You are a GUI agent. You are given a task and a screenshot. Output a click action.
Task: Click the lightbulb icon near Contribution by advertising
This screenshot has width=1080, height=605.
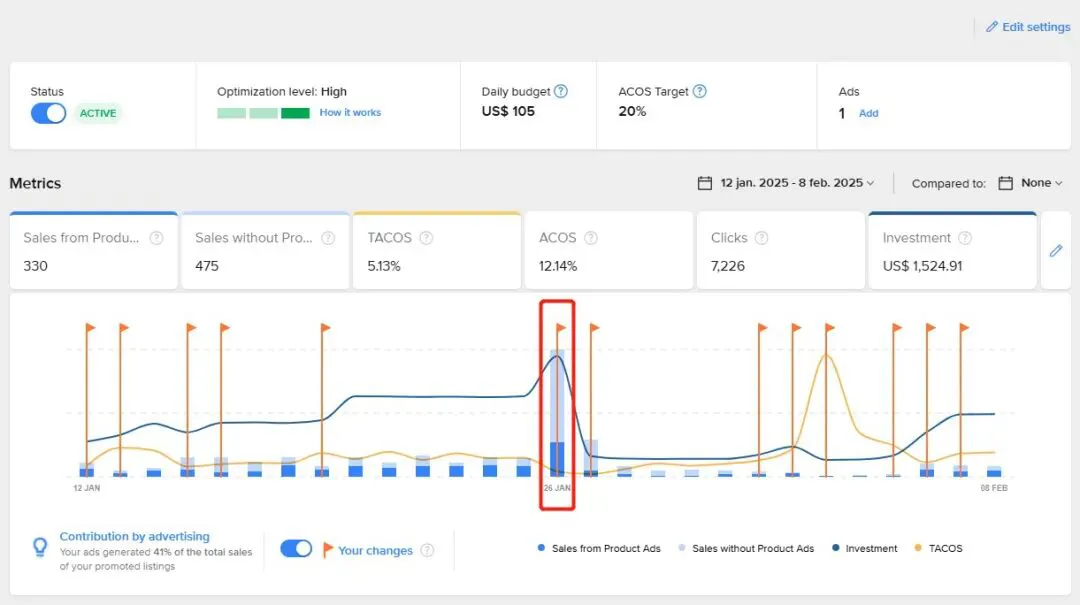point(40,547)
